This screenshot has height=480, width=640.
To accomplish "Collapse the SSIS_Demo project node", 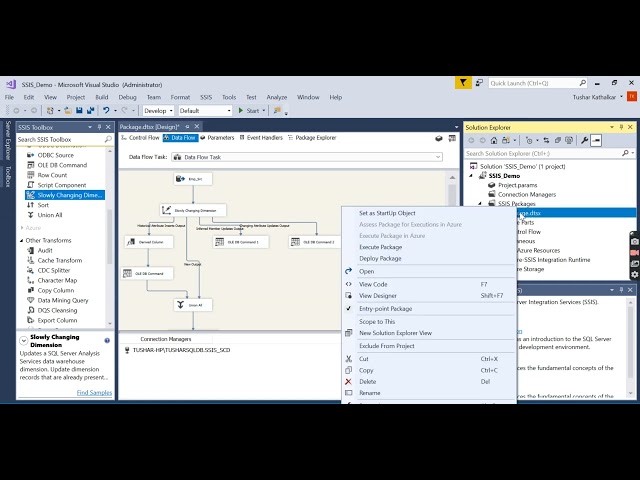I will tap(471, 176).
